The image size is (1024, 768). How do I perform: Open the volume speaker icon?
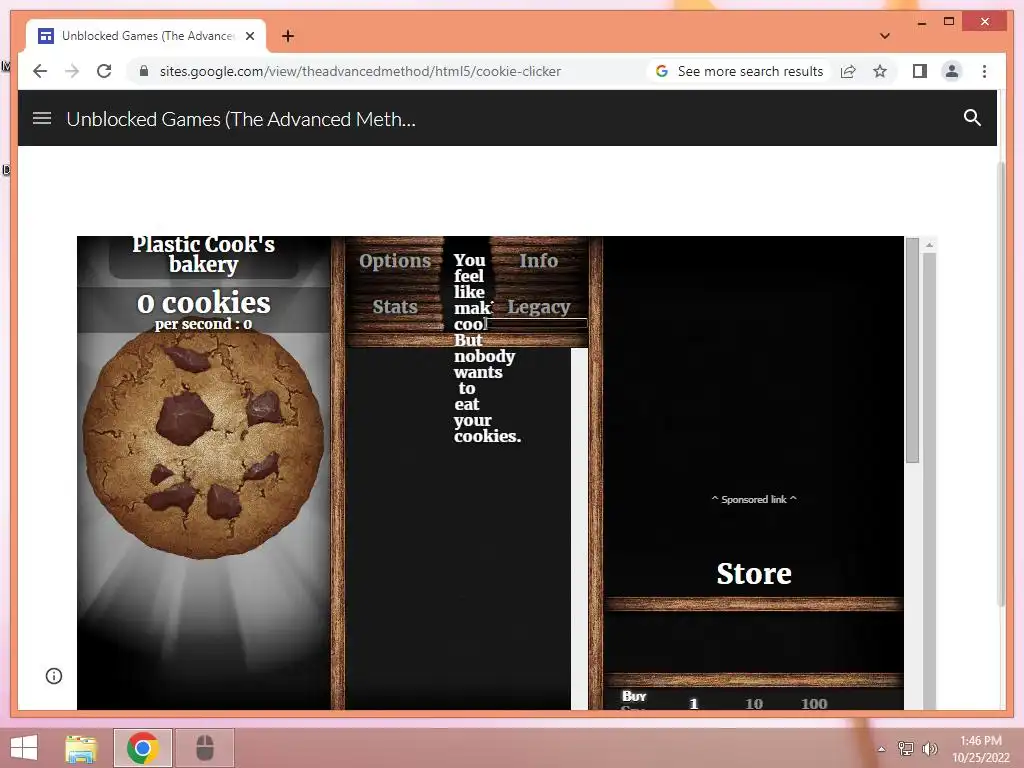(929, 749)
